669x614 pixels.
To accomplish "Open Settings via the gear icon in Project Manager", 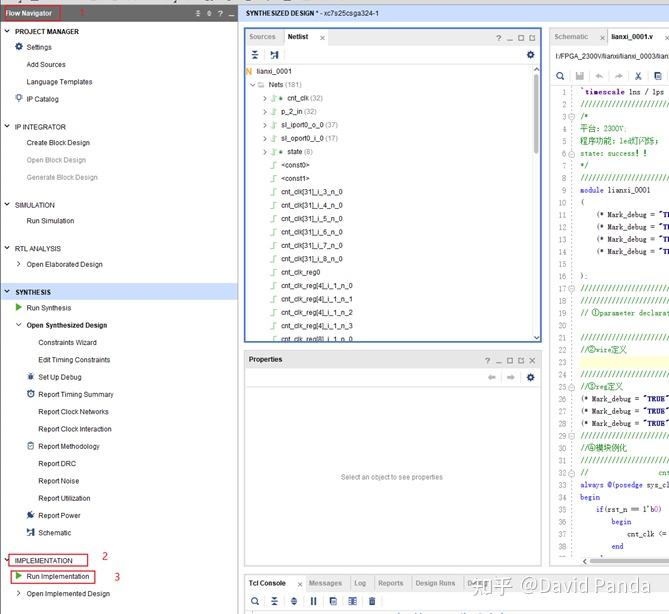I will [x=19, y=47].
